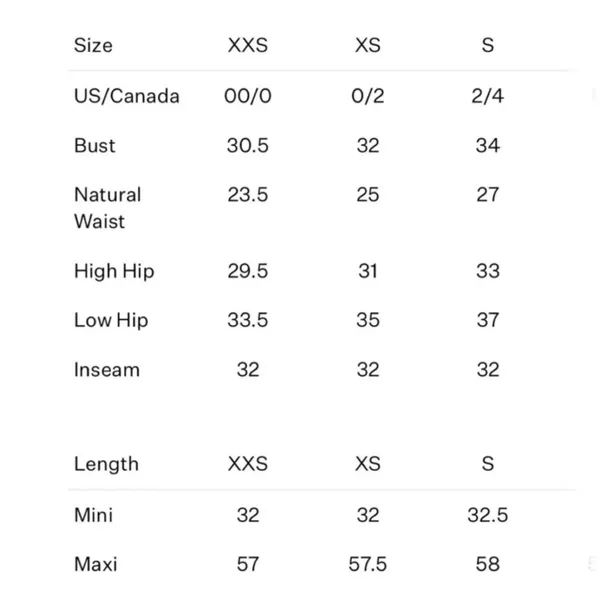Select the US/Canada value 00/0
Image resolution: width=600 pixels, height=600 pixels.
[248, 96]
